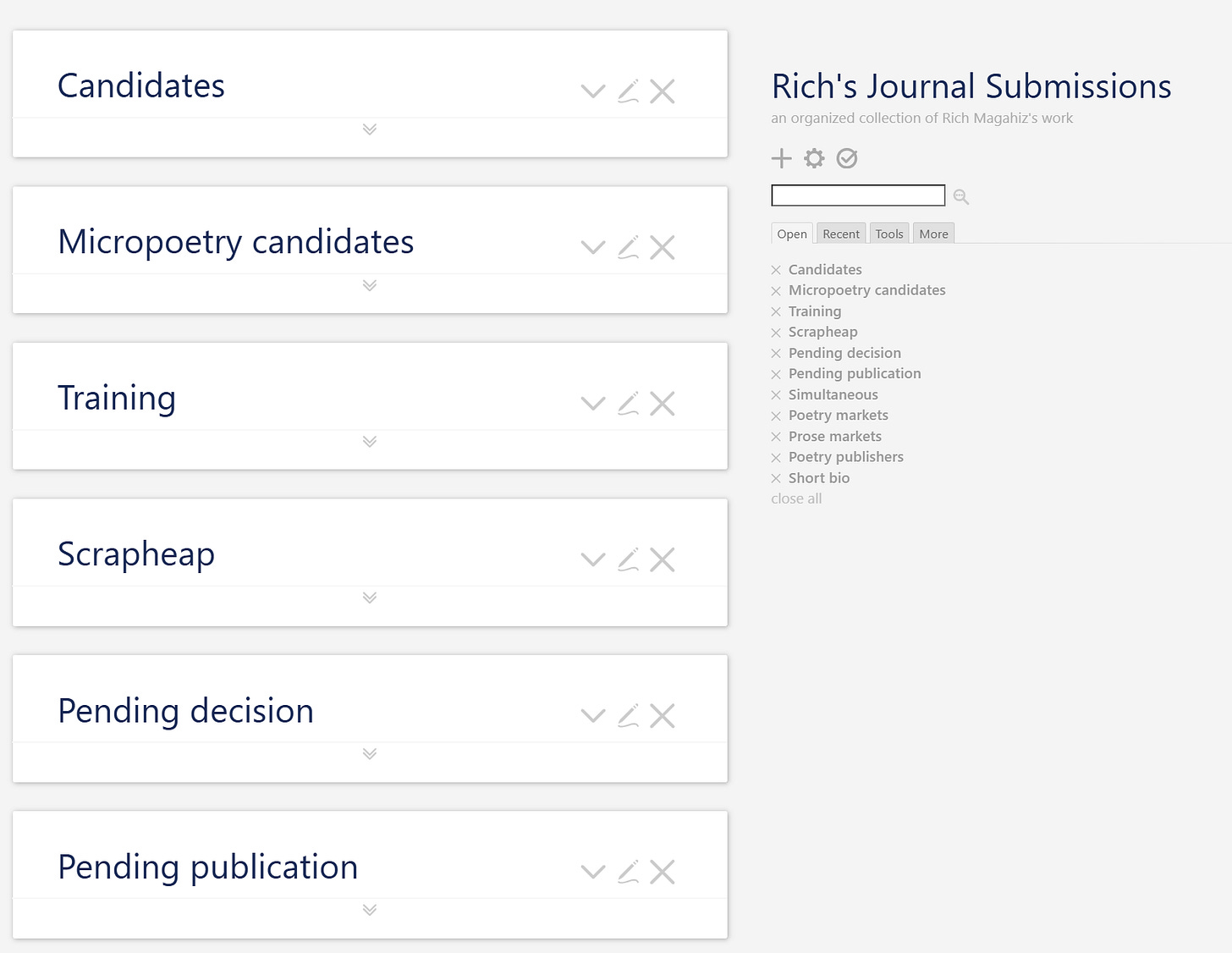Open the Tools sidebar tab
Image resolution: width=1232 pixels, height=953 pixels.
888,234
